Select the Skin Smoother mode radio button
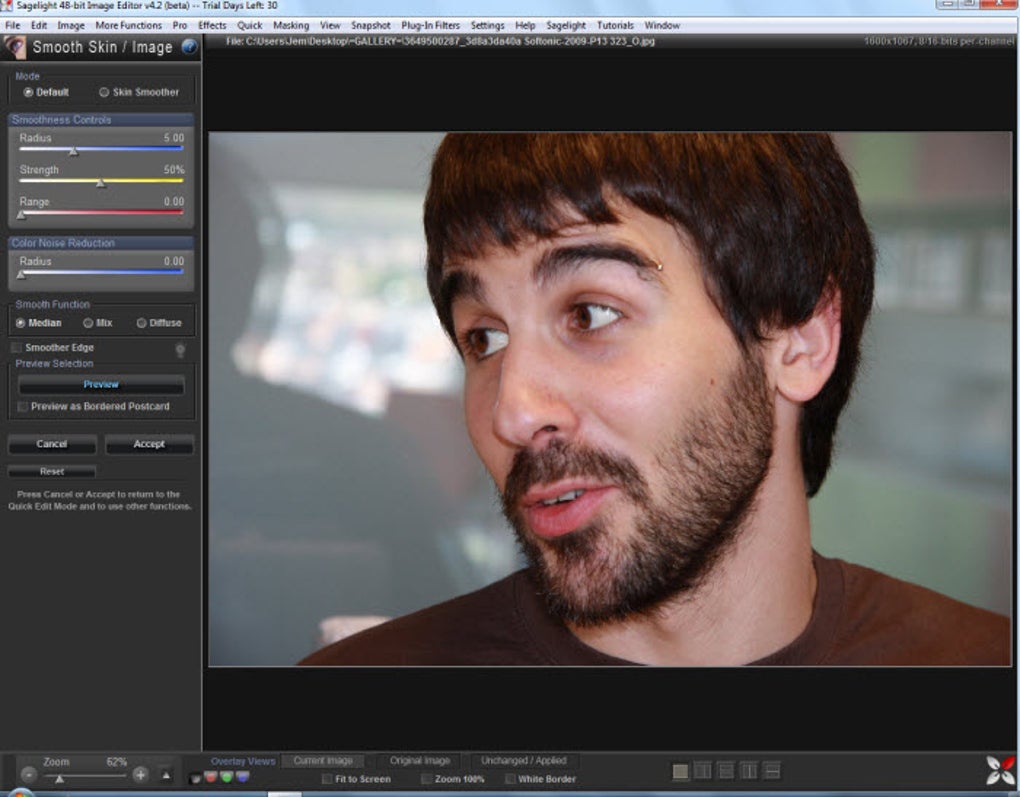This screenshot has width=1020, height=797. point(104,92)
